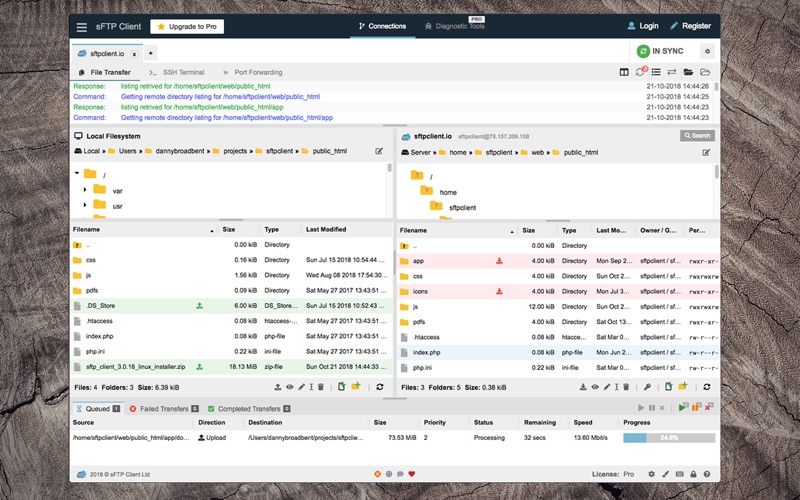Click the Register link
Image resolution: width=800 pixels, height=500 pixels.
coord(690,26)
